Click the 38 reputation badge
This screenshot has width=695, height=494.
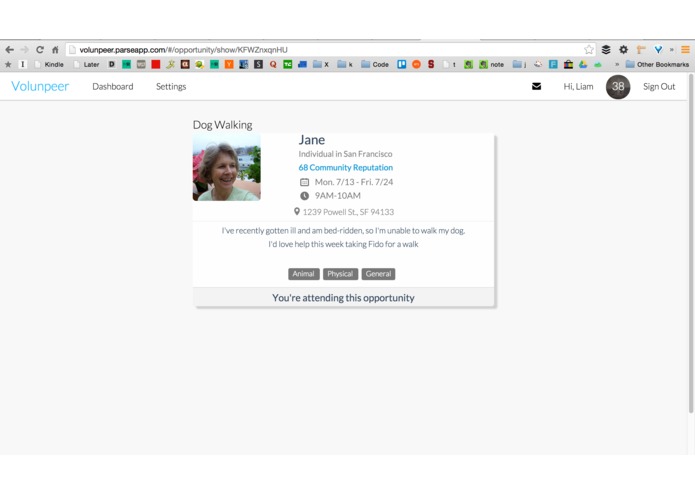point(618,87)
